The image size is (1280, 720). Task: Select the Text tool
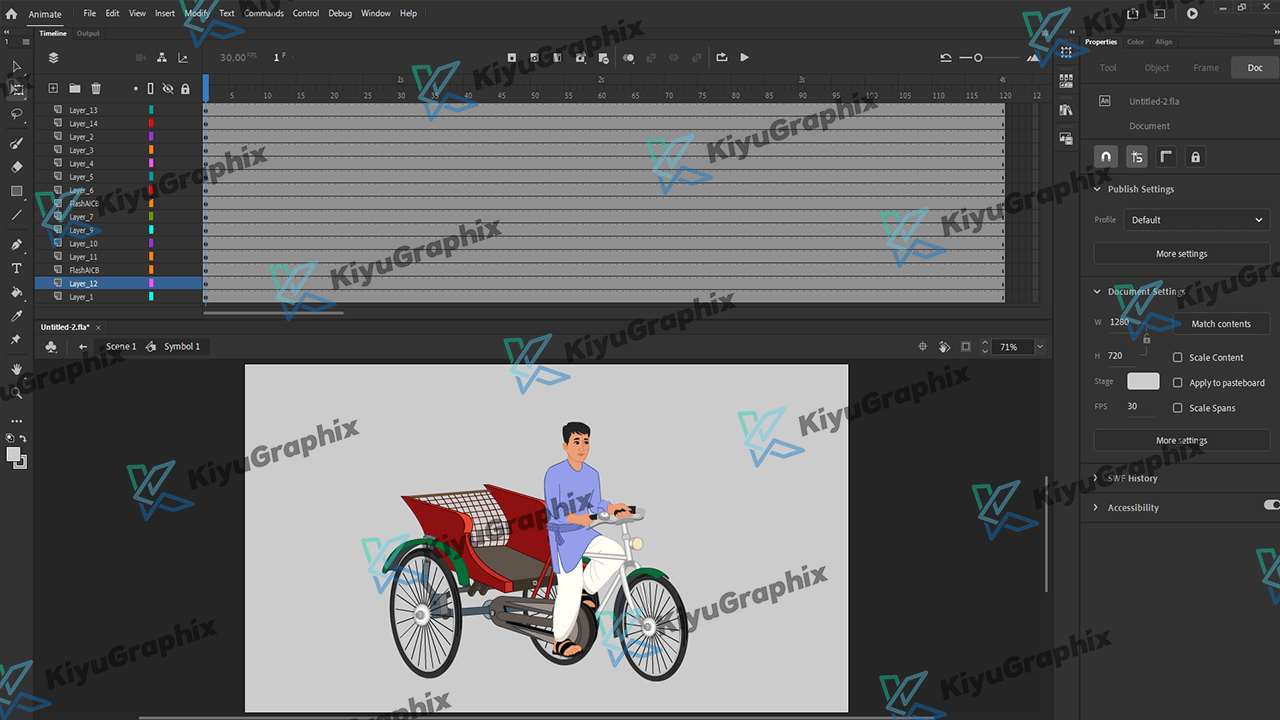[16, 269]
